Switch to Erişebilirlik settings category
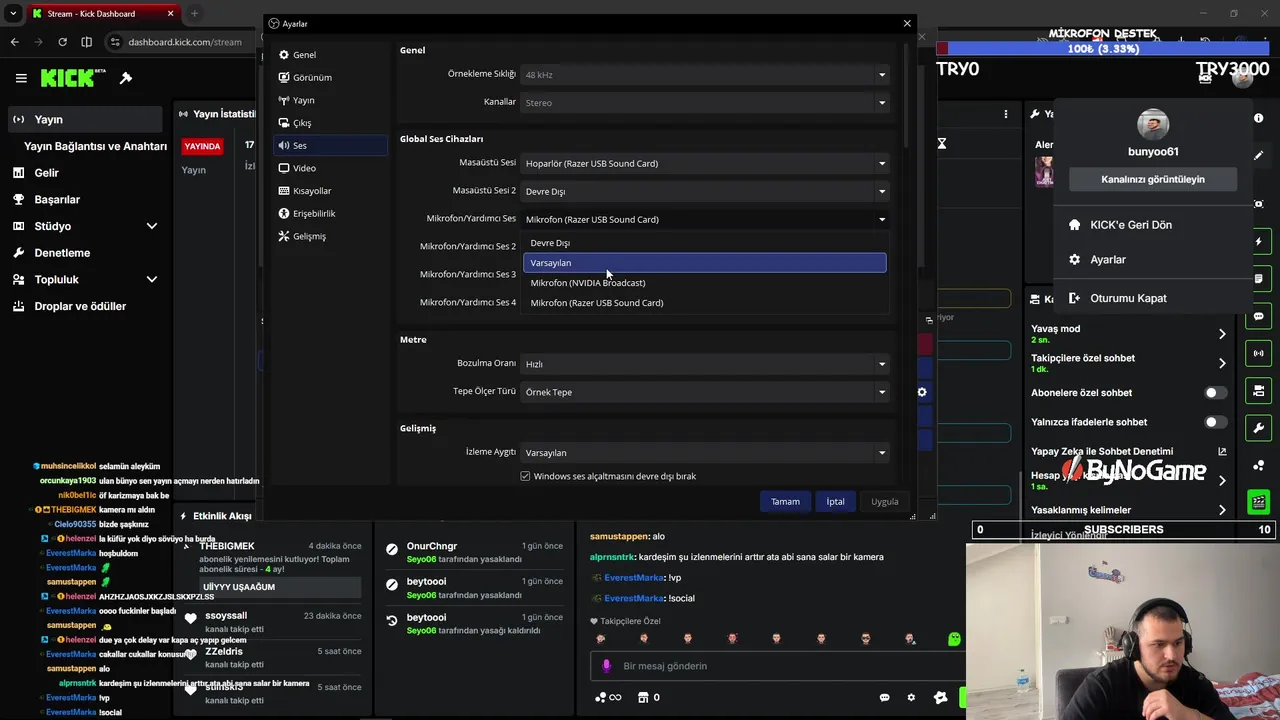The image size is (1280, 720). [x=330, y=213]
